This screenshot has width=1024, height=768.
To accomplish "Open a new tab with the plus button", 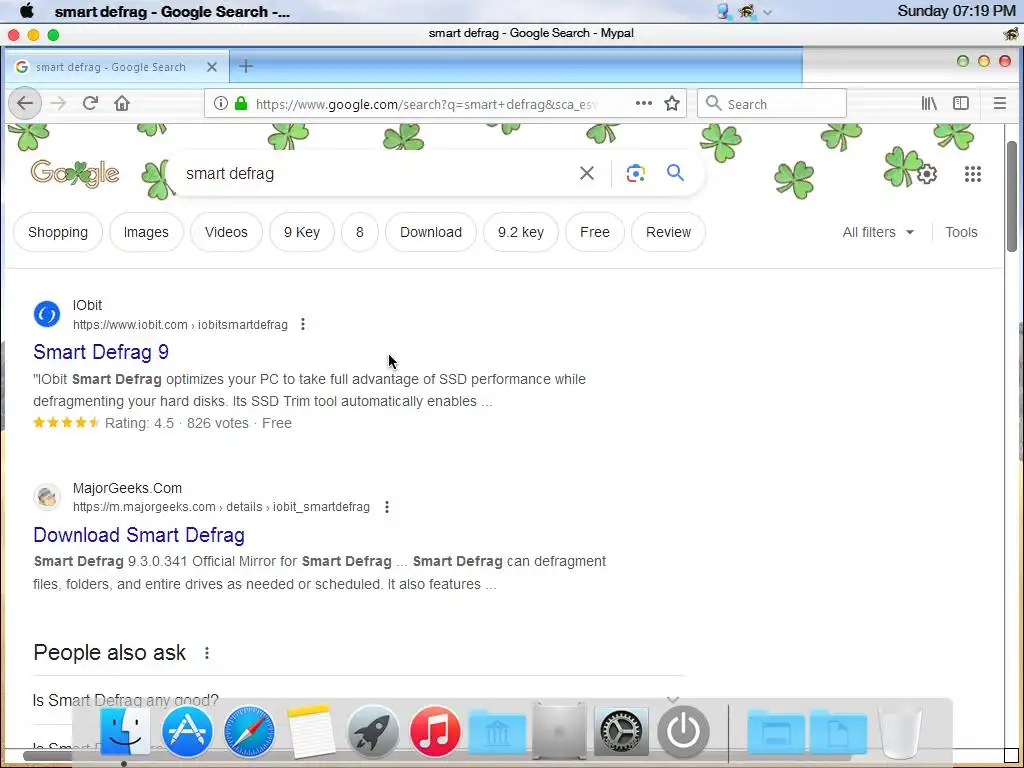I will (x=246, y=66).
